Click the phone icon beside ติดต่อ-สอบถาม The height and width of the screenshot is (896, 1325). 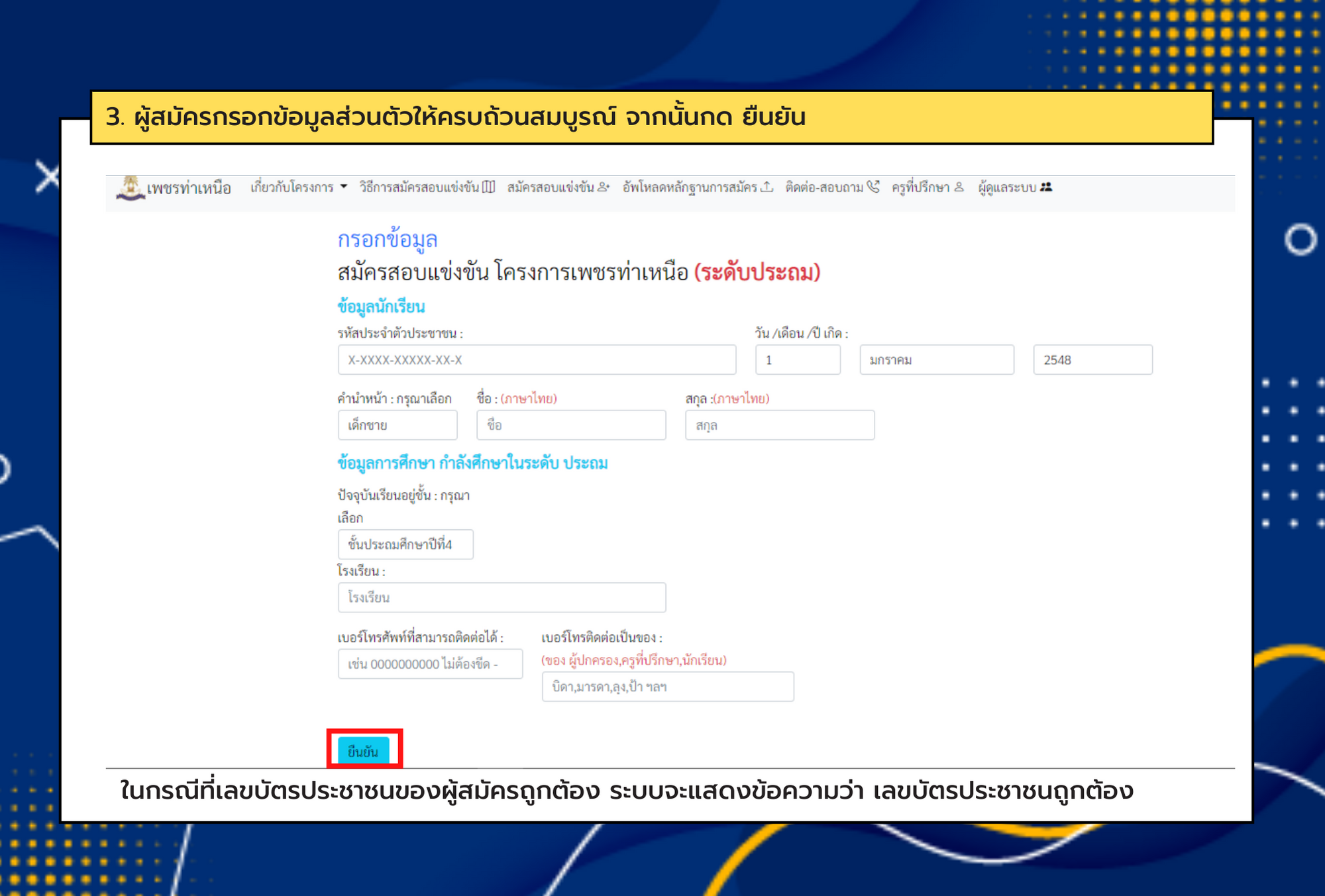pos(873,187)
